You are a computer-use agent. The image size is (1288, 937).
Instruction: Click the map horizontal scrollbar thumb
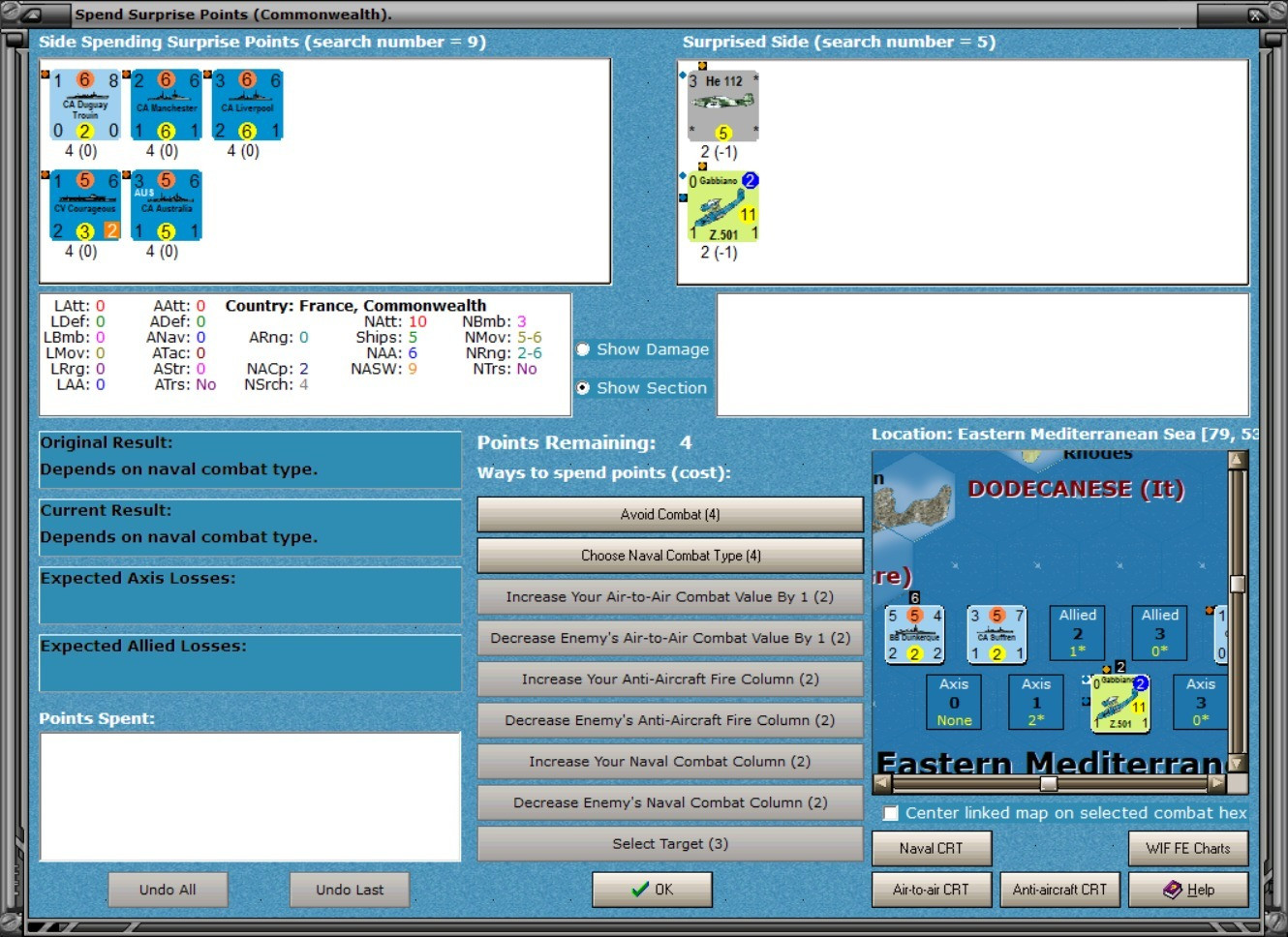pyautogui.click(x=1049, y=783)
